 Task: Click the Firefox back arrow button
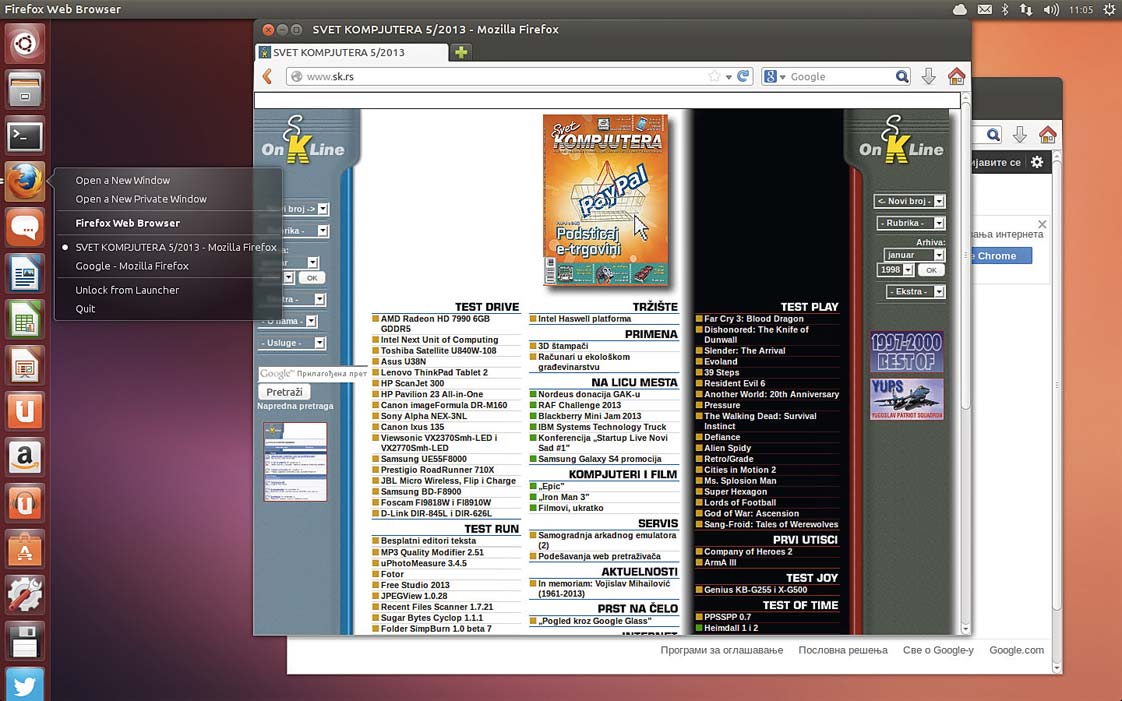[x=267, y=77]
